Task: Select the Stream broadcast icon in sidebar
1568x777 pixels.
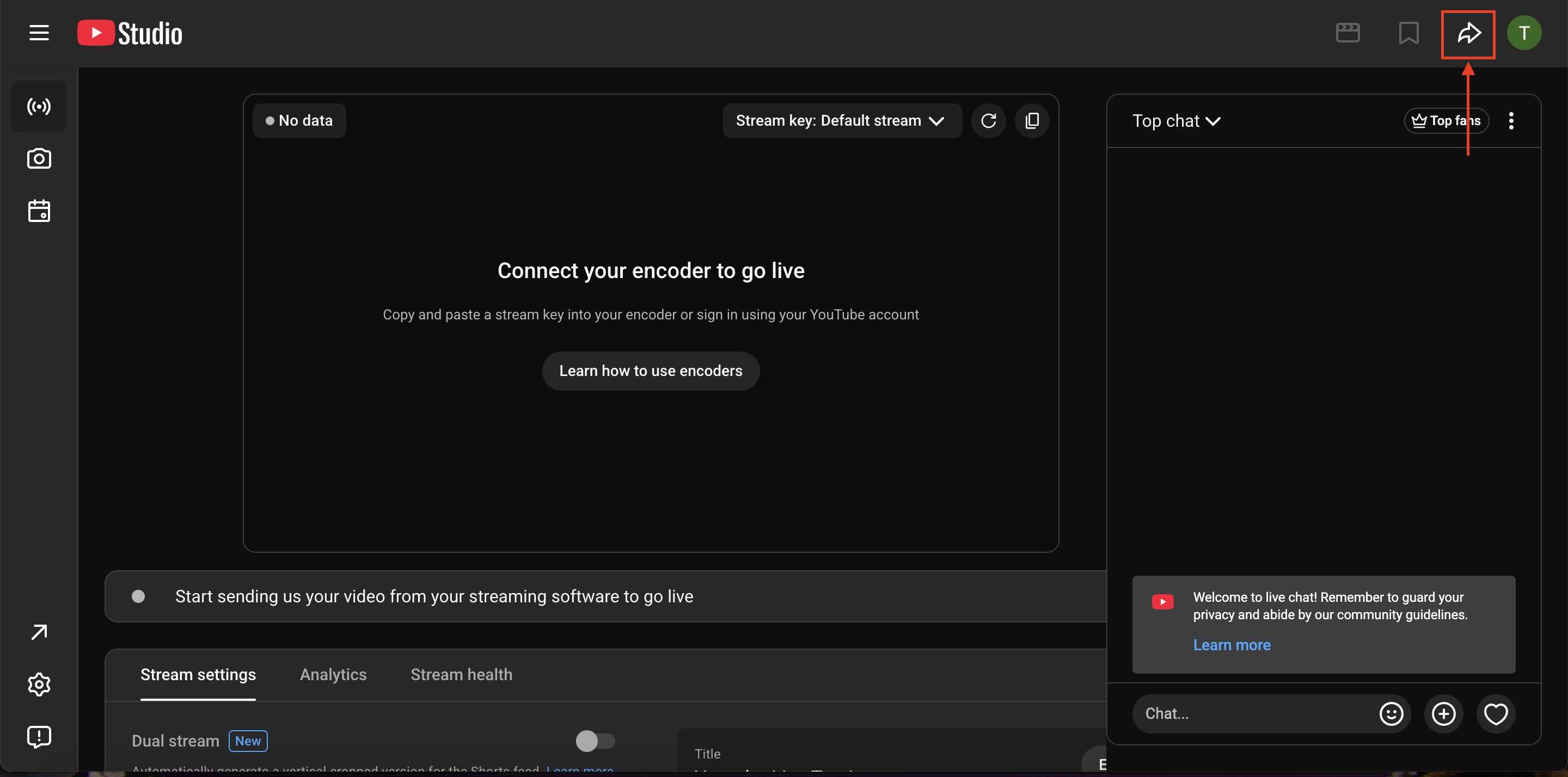Action: click(39, 107)
